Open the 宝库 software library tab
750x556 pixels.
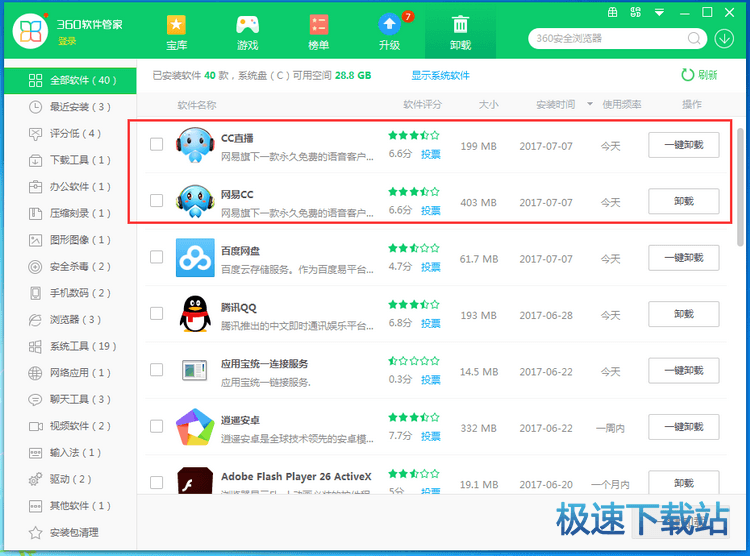click(x=176, y=33)
